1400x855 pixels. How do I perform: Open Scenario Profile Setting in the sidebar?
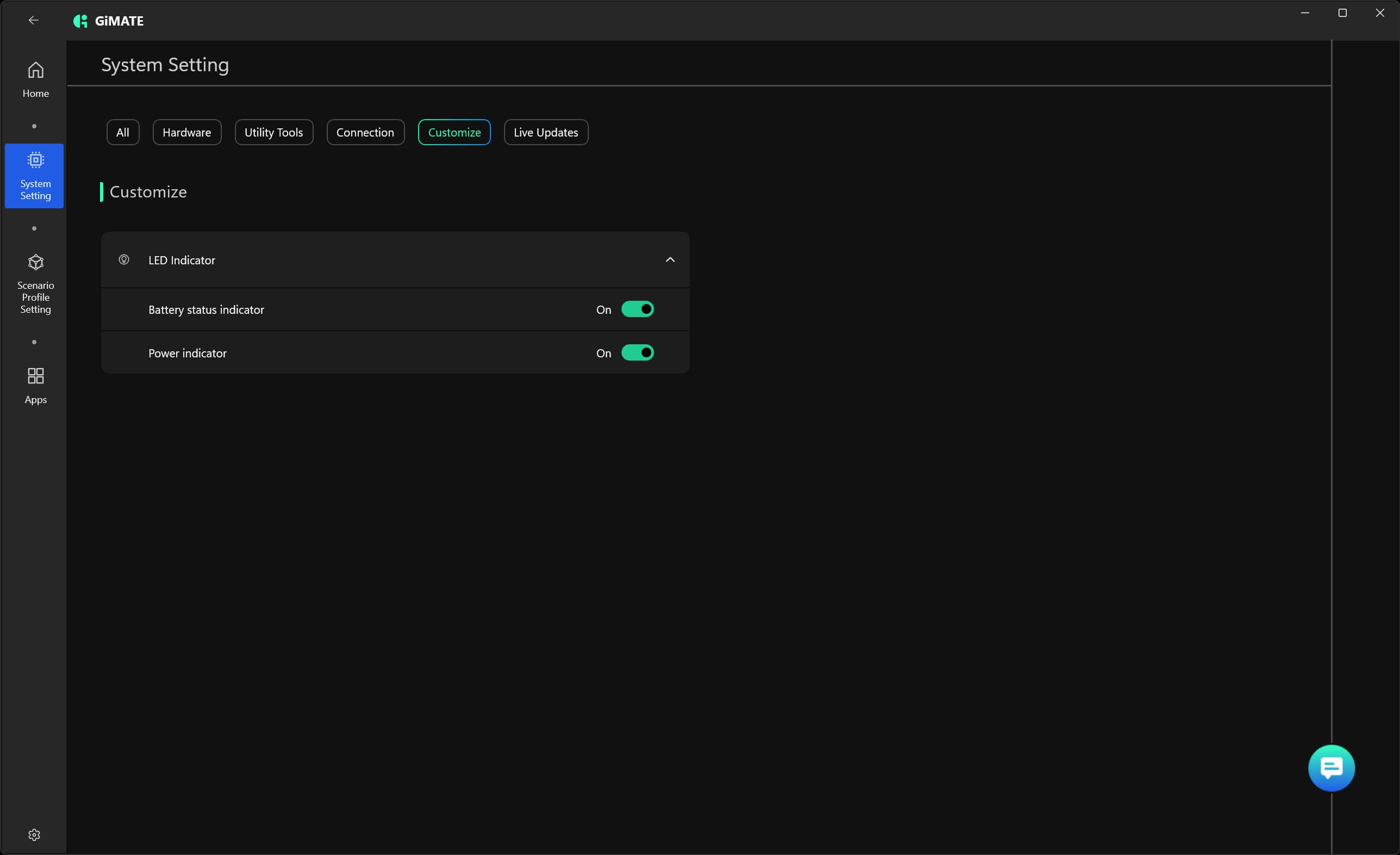coord(35,284)
